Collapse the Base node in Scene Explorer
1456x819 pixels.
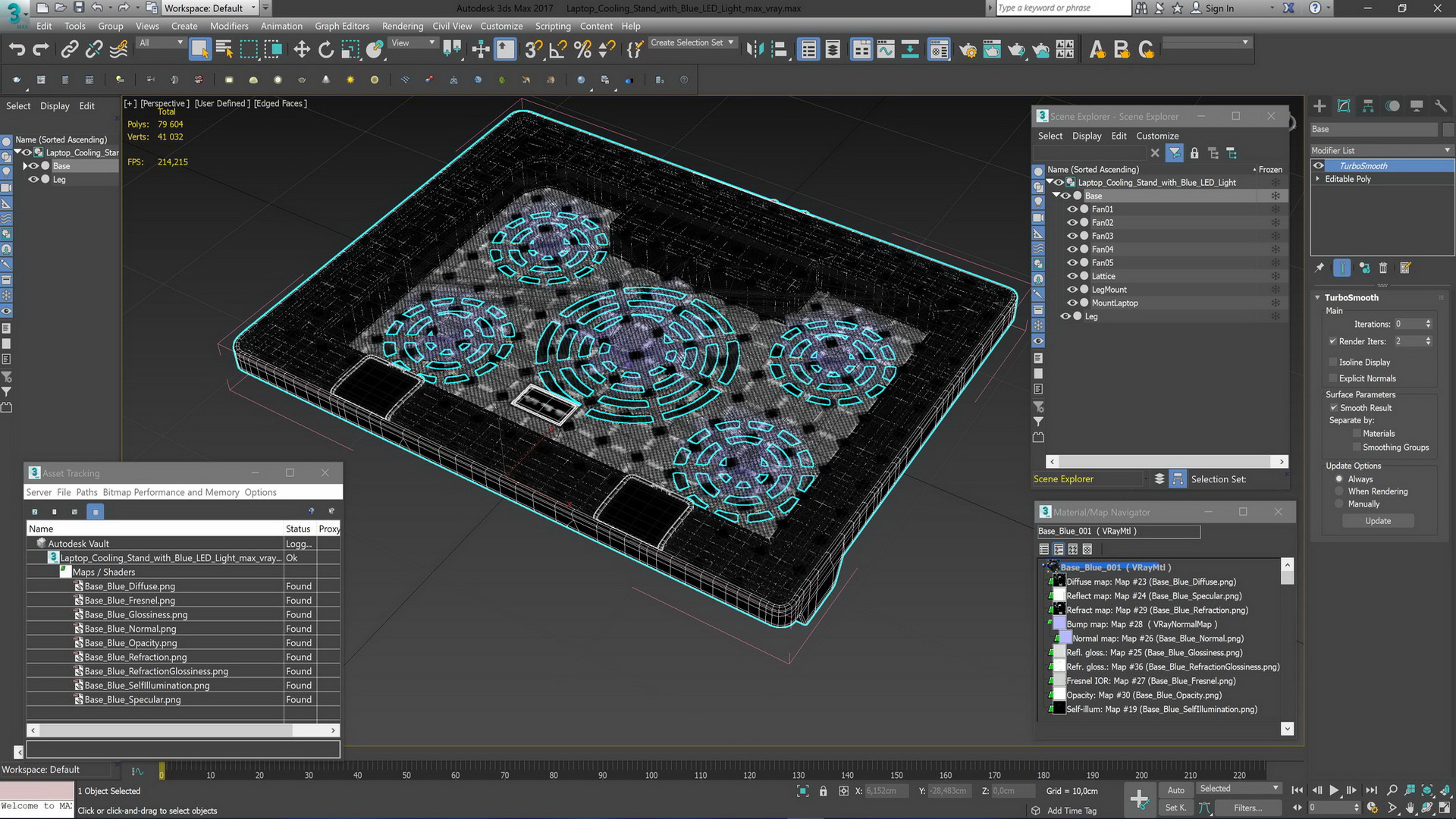click(1056, 196)
